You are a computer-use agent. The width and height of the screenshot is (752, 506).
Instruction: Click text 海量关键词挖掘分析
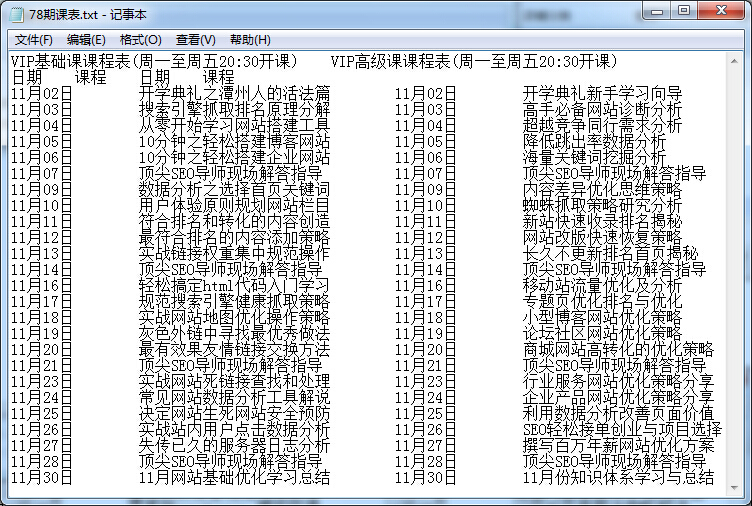594,157
